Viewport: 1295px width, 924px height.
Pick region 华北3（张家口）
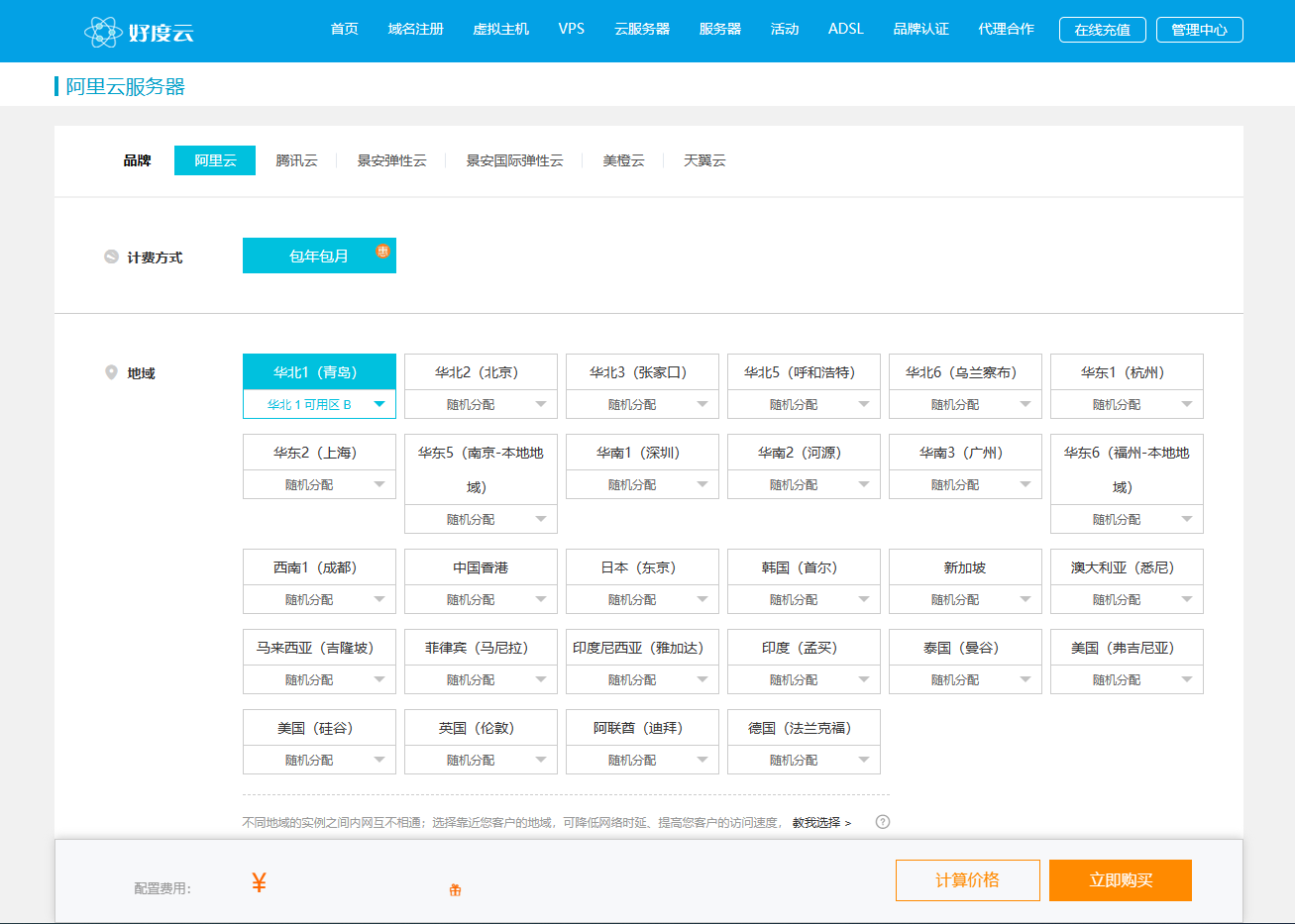[642, 372]
